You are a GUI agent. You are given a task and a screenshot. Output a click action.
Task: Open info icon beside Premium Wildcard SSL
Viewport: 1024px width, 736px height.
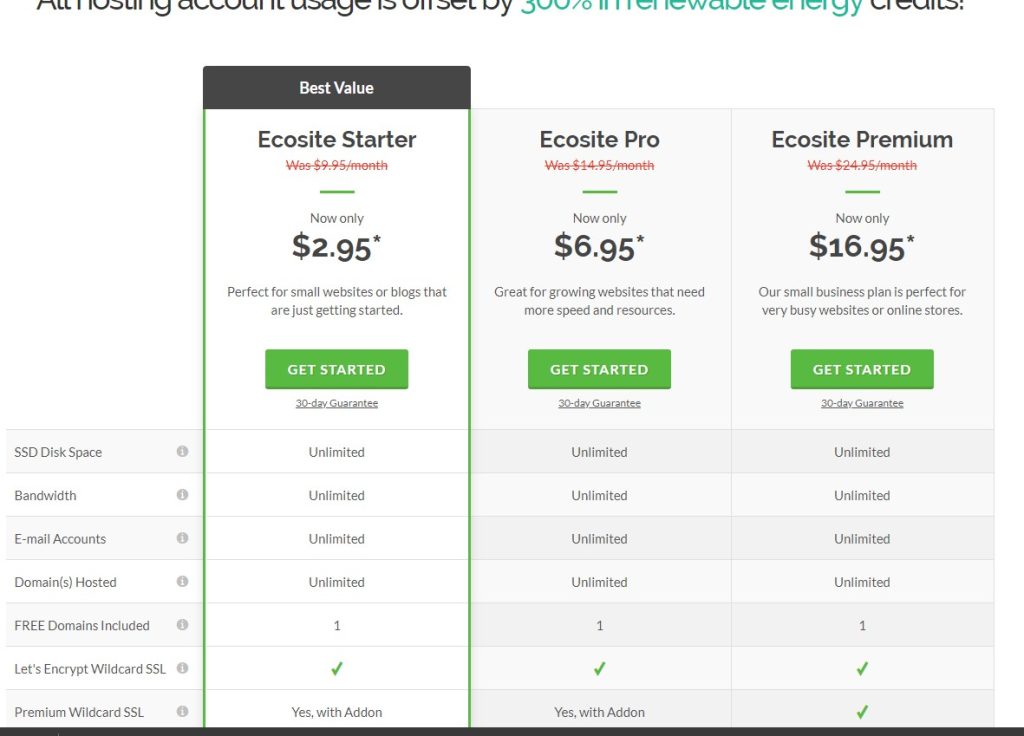coord(182,711)
